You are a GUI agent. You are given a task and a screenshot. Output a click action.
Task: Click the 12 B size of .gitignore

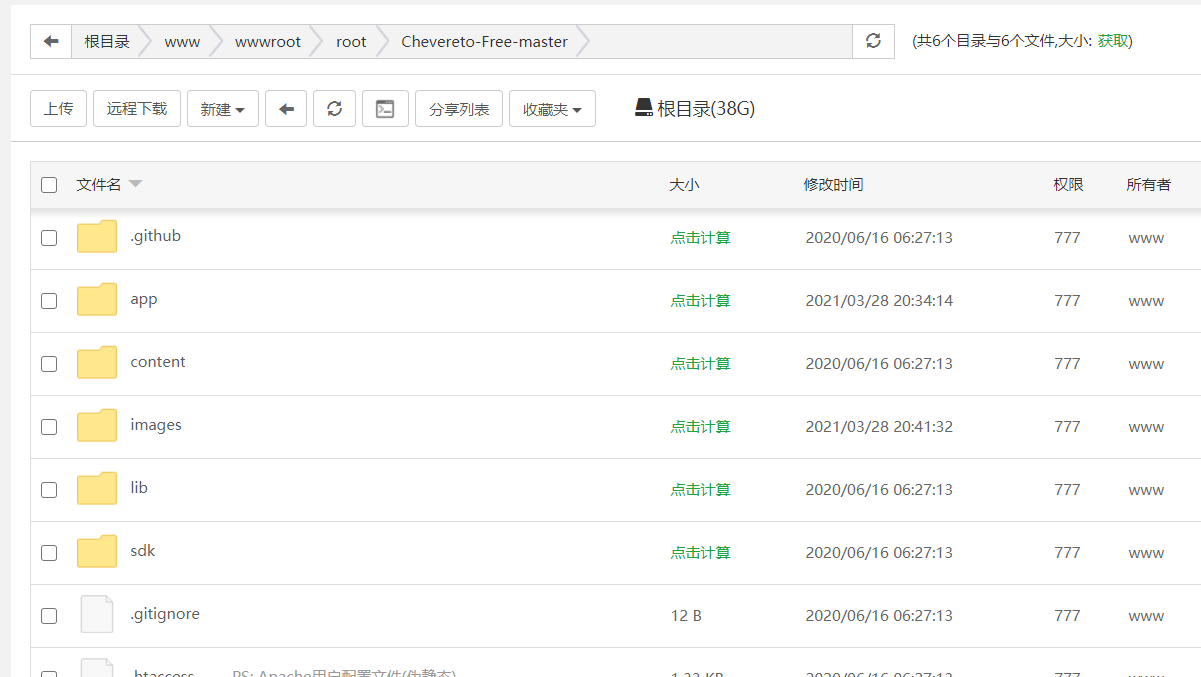coord(686,616)
